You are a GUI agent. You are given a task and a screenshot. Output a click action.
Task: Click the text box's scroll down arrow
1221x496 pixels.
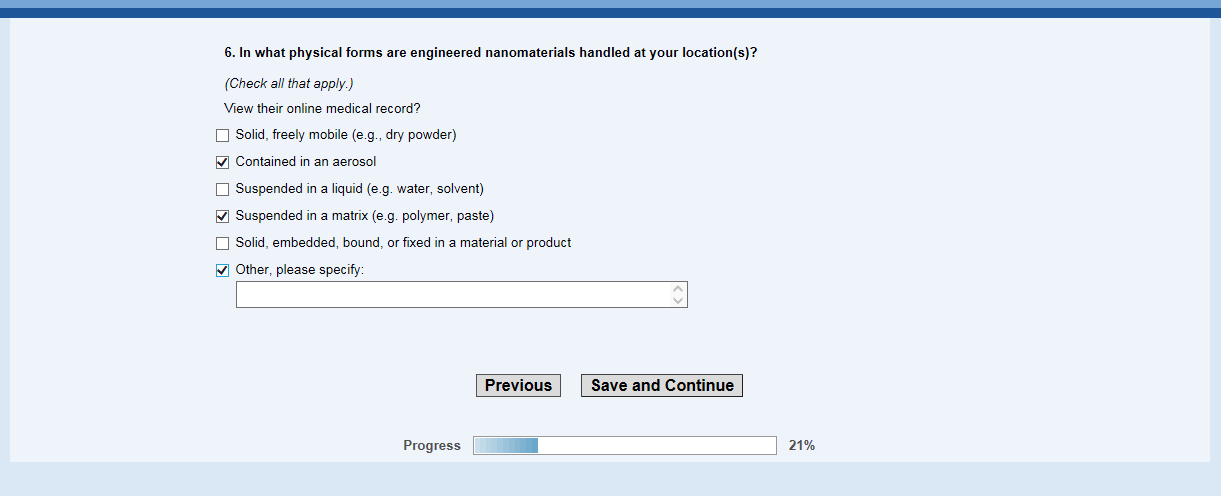point(678,300)
